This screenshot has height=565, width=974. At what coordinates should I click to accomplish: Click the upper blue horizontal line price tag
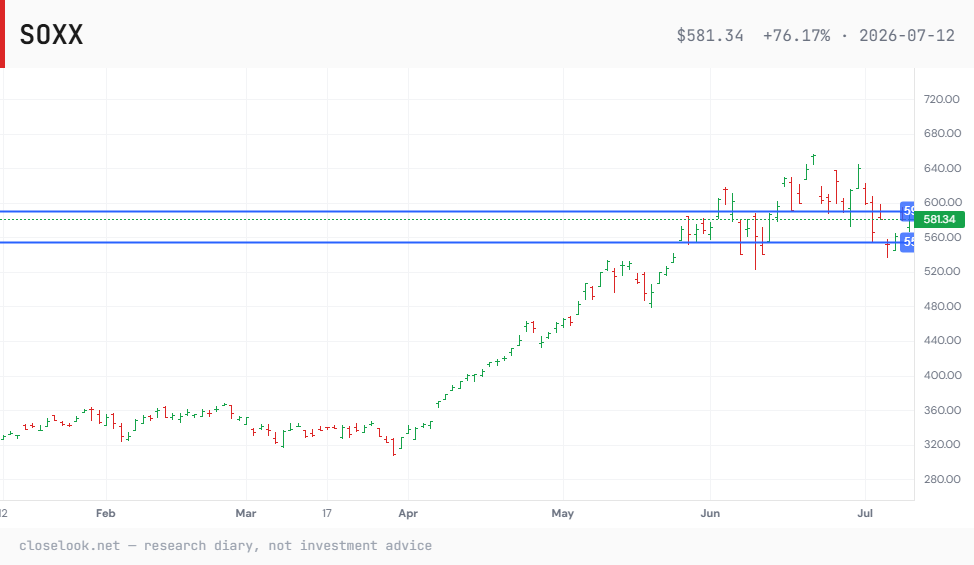(x=908, y=211)
